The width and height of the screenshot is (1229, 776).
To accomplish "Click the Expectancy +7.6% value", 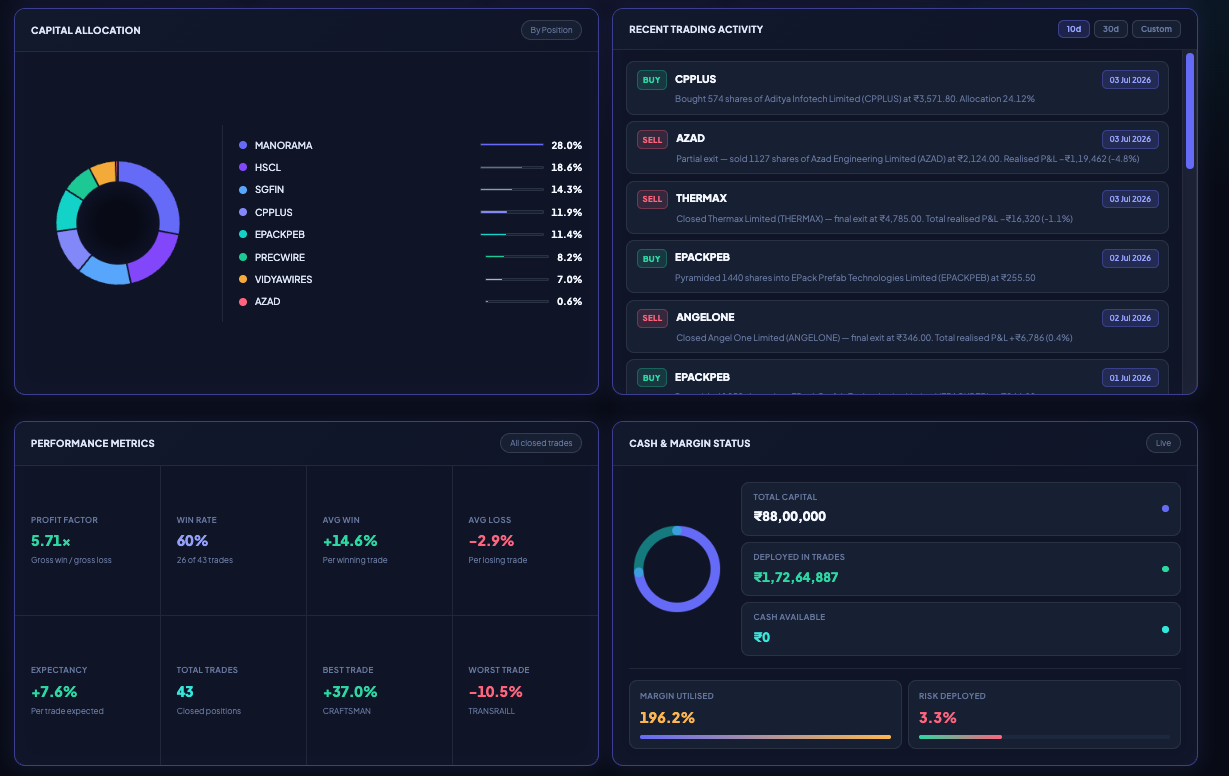I will pyautogui.click(x=54, y=691).
